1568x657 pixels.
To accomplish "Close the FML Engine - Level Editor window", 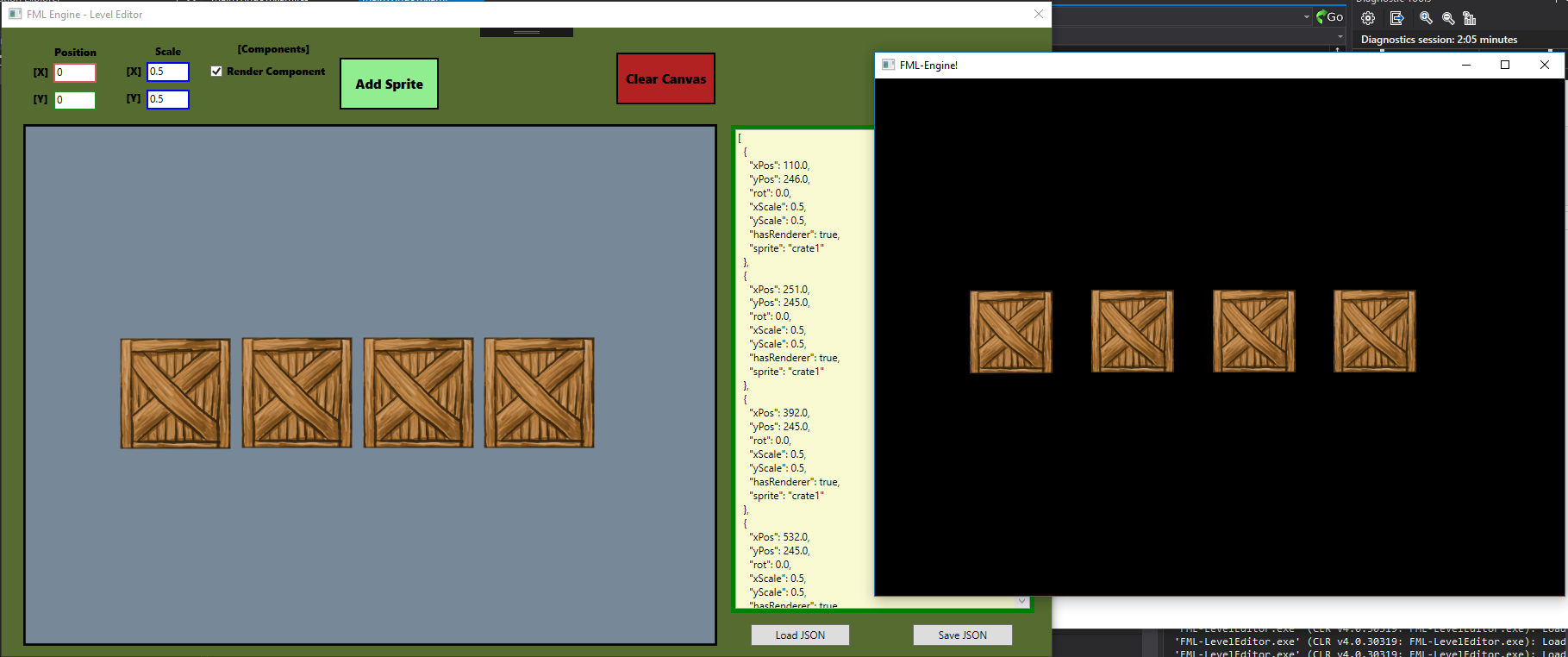I will pyautogui.click(x=1039, y=14).
